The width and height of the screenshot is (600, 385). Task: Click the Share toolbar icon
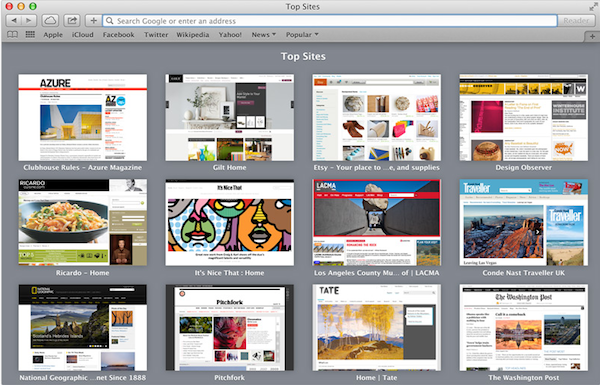coord(72,21)
